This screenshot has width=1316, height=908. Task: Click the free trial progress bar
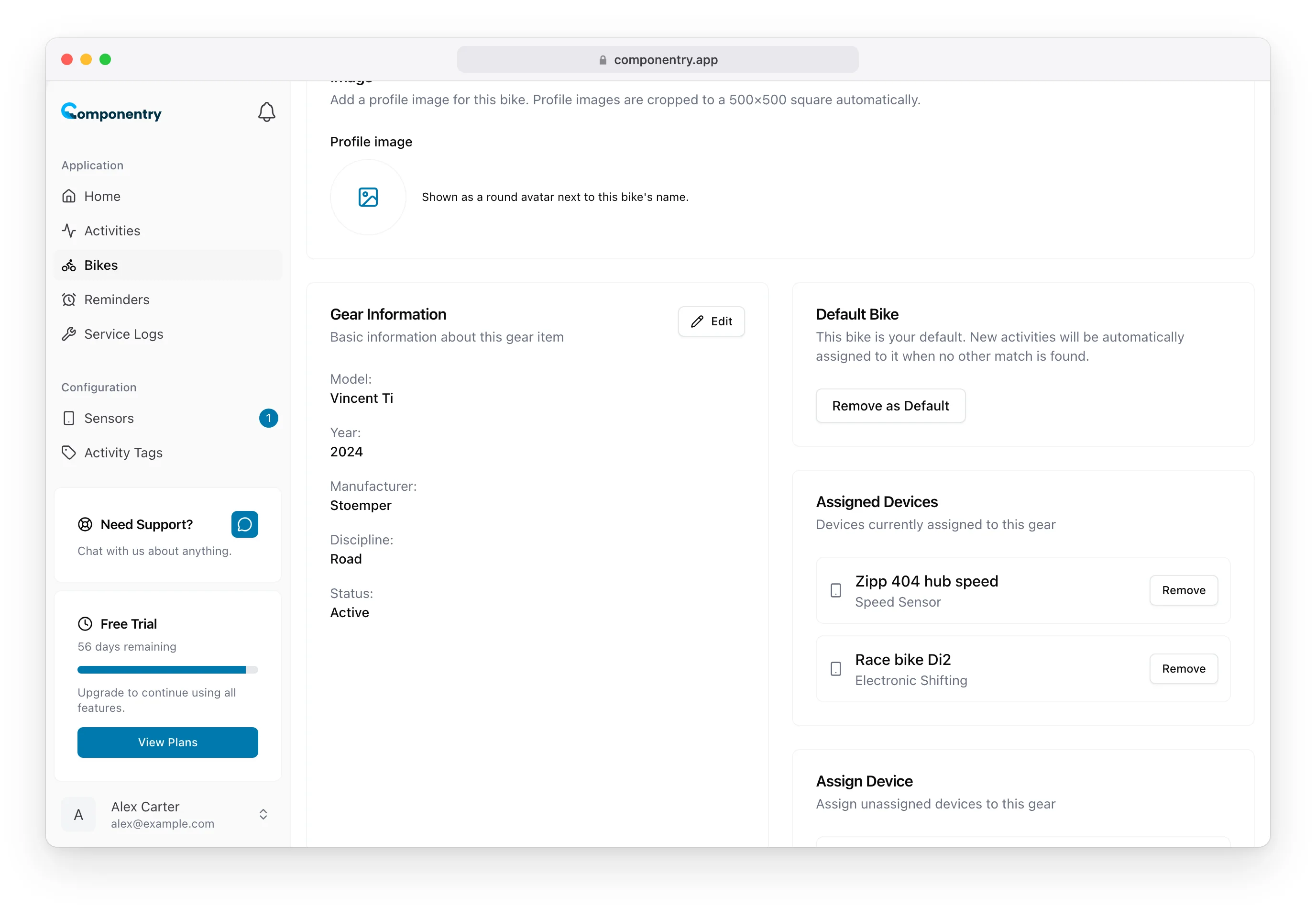point(168,670)
